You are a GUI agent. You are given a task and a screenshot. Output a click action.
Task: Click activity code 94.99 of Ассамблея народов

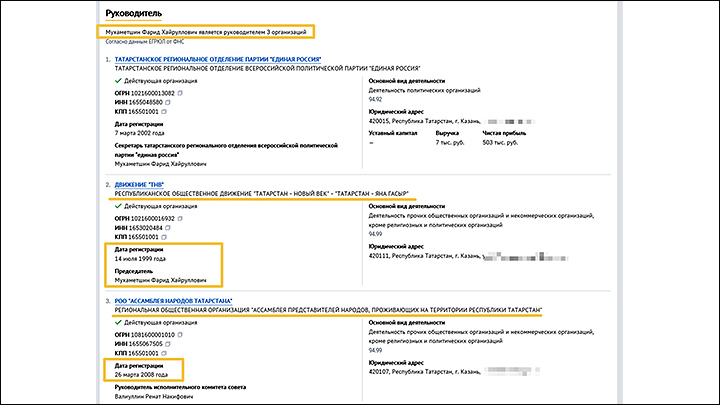(375, 351)
